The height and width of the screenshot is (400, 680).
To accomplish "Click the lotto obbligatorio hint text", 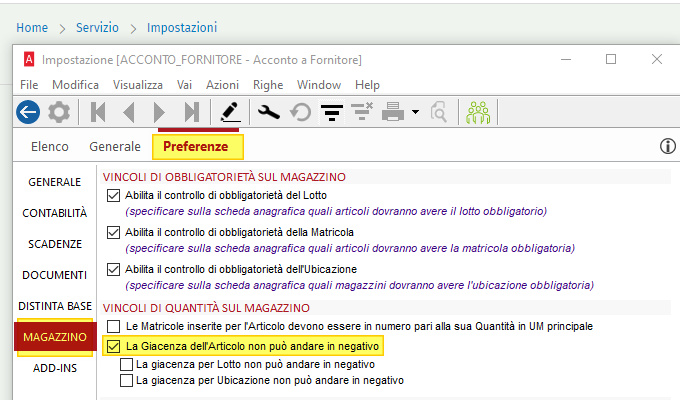I will tap(336, 211).
